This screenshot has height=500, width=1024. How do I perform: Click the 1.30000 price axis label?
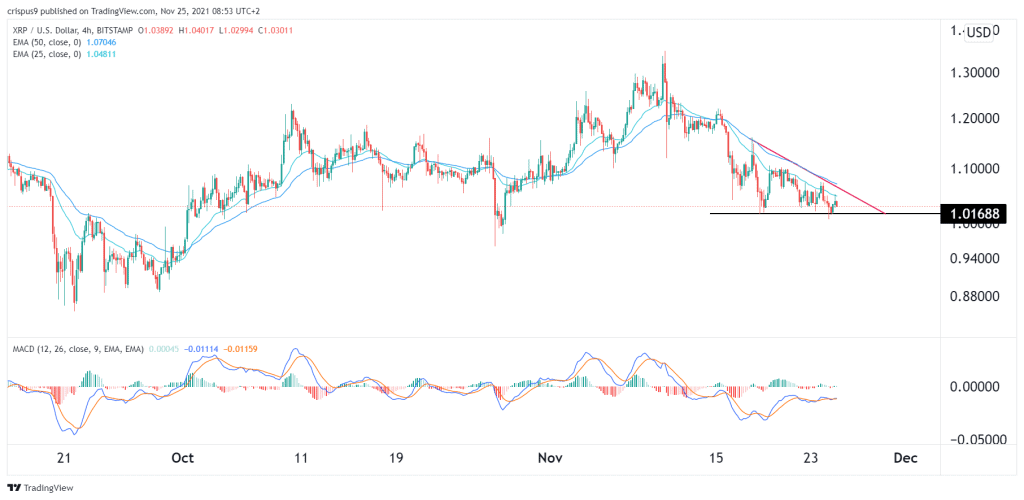point(972,74)
